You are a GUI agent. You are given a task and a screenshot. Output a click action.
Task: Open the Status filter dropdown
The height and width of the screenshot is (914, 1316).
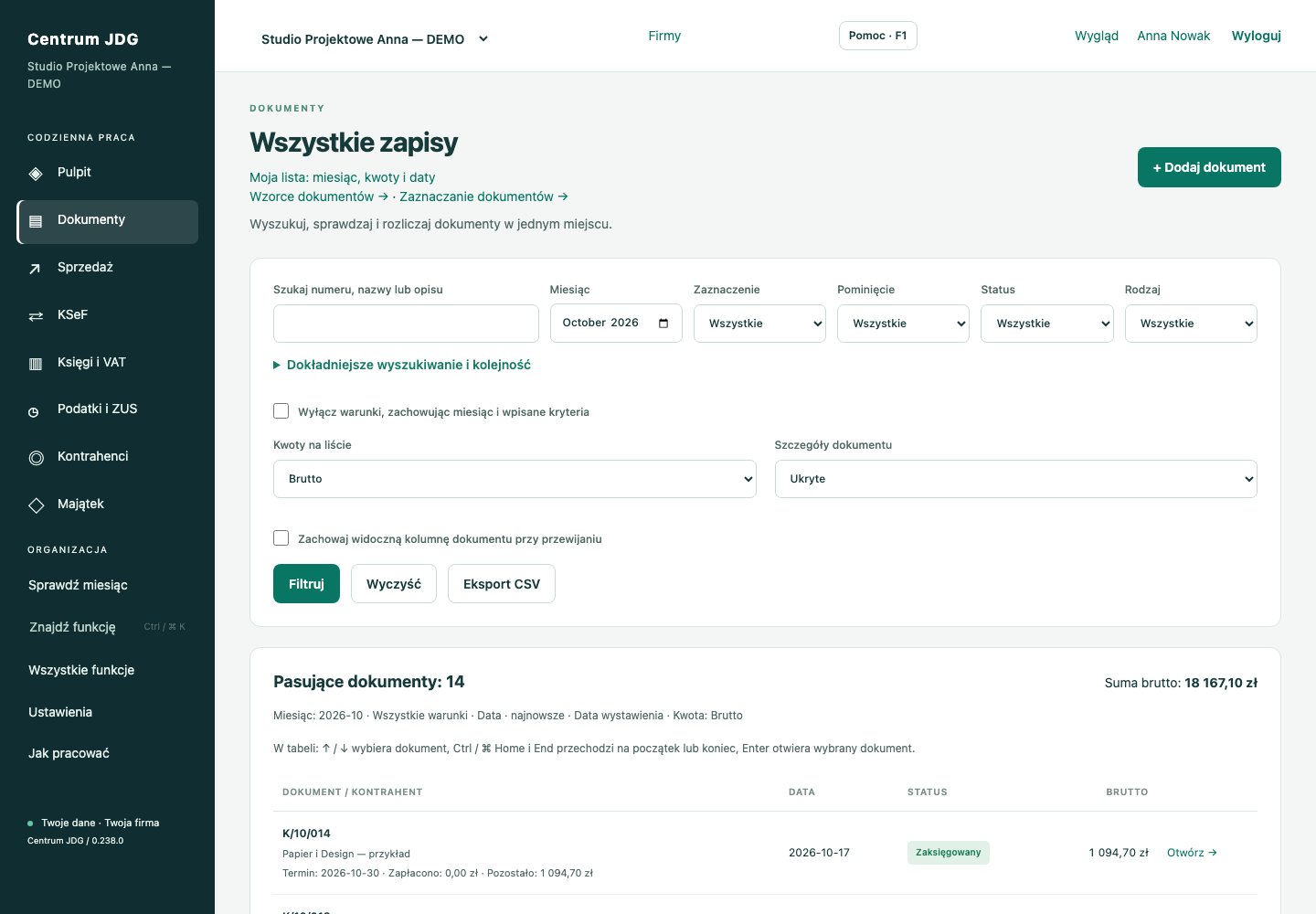1047,324
